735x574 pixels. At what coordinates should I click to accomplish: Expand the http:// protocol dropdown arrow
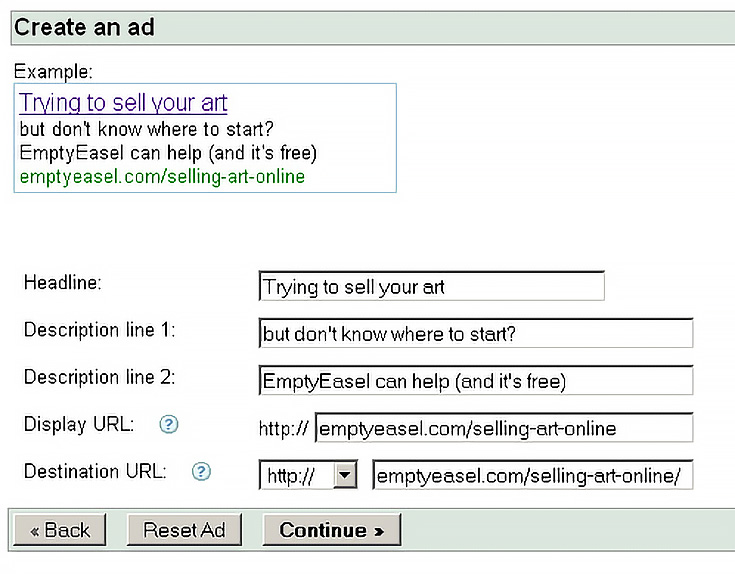tap(345, 475)
